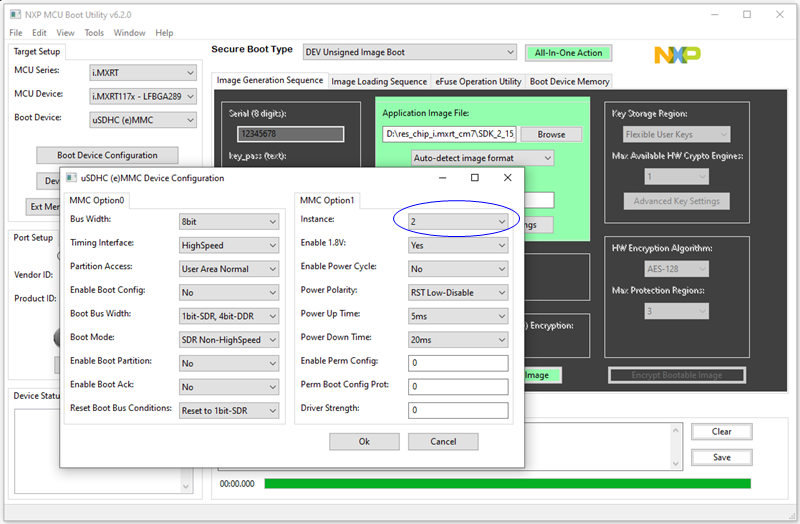
Task: Open the Help menu
Action: point(164,33)
